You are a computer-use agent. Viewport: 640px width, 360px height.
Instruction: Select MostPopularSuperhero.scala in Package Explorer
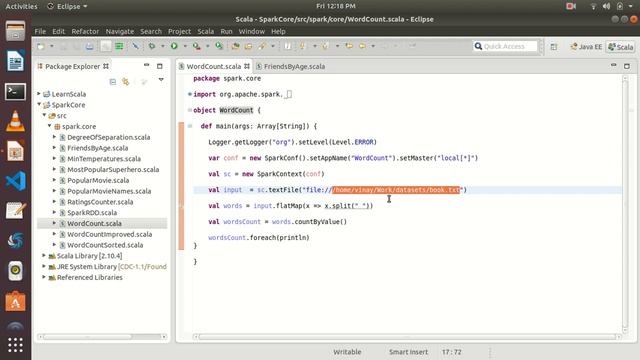click(113, 169)
